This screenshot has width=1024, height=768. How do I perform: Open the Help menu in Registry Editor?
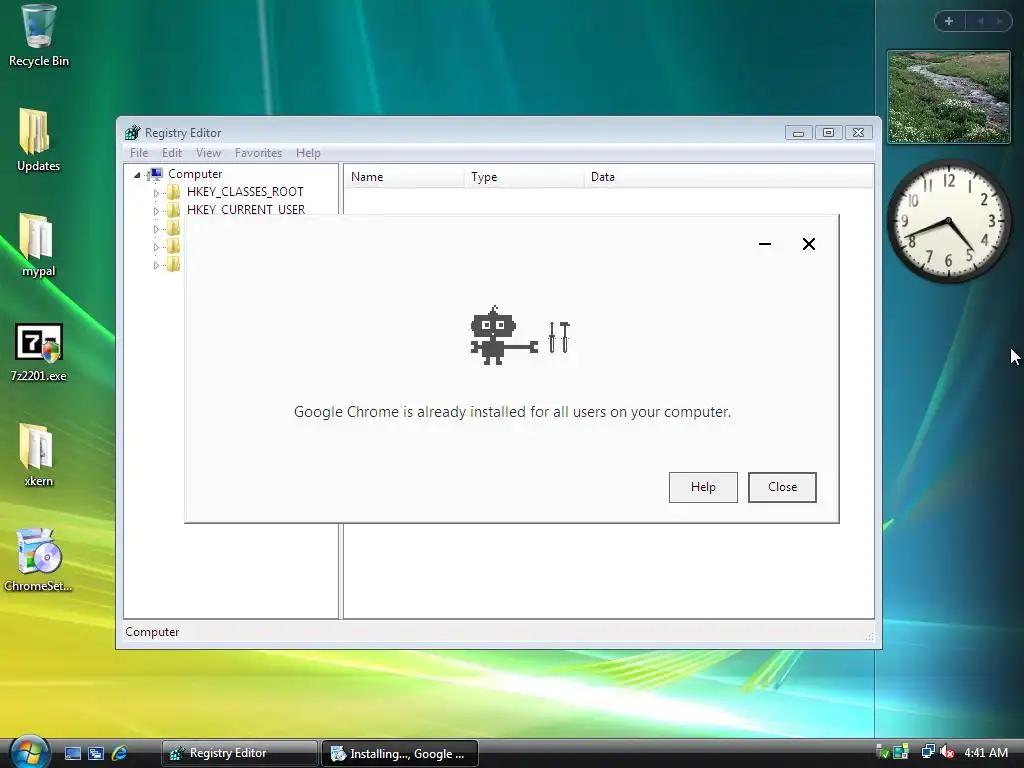pos(308,153)
